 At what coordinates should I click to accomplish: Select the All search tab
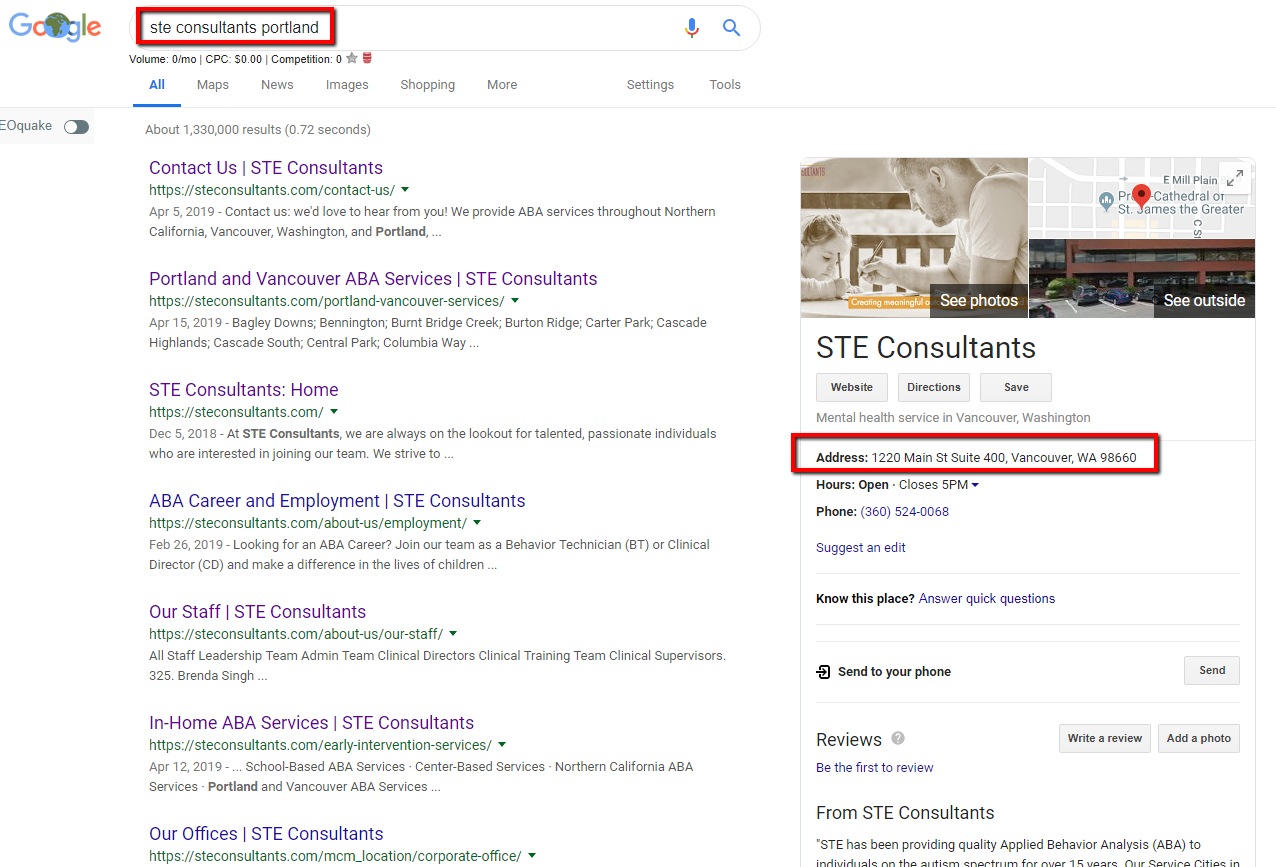(x=157, y=85)
